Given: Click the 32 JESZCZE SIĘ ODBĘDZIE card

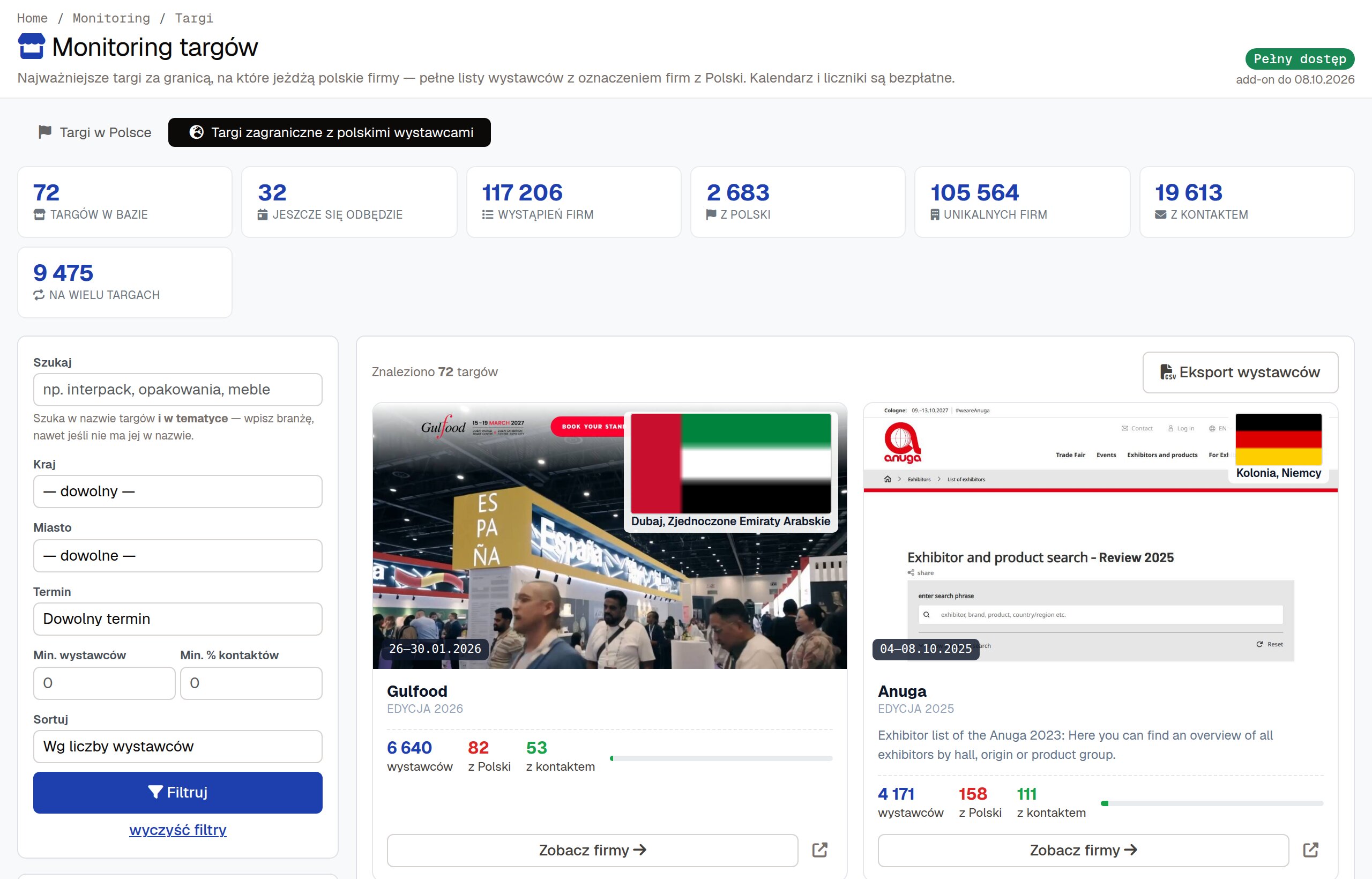Looking at the screenshot, I should point(349,202).
